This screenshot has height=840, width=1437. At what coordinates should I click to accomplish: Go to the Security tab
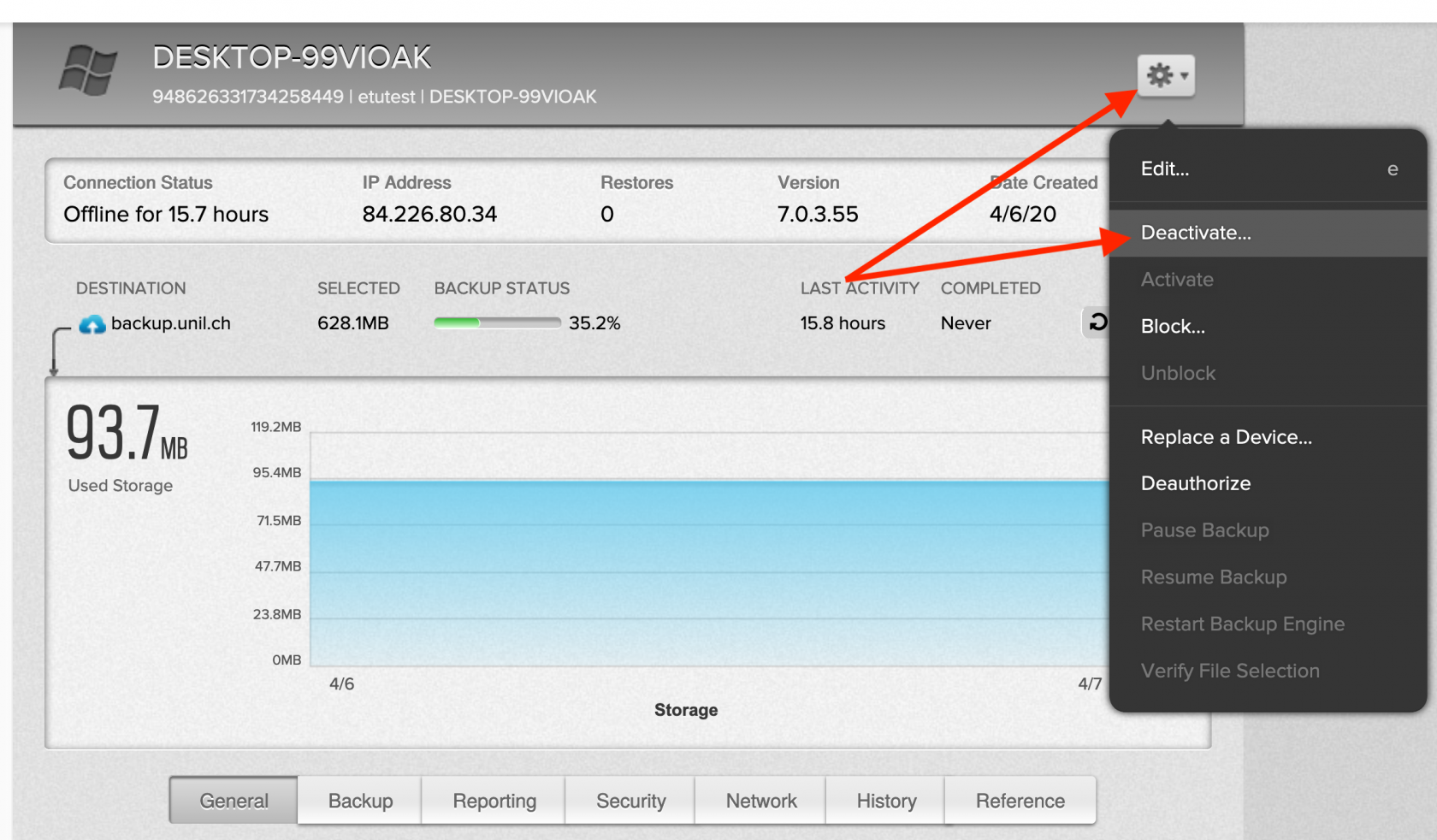(630, 801)
